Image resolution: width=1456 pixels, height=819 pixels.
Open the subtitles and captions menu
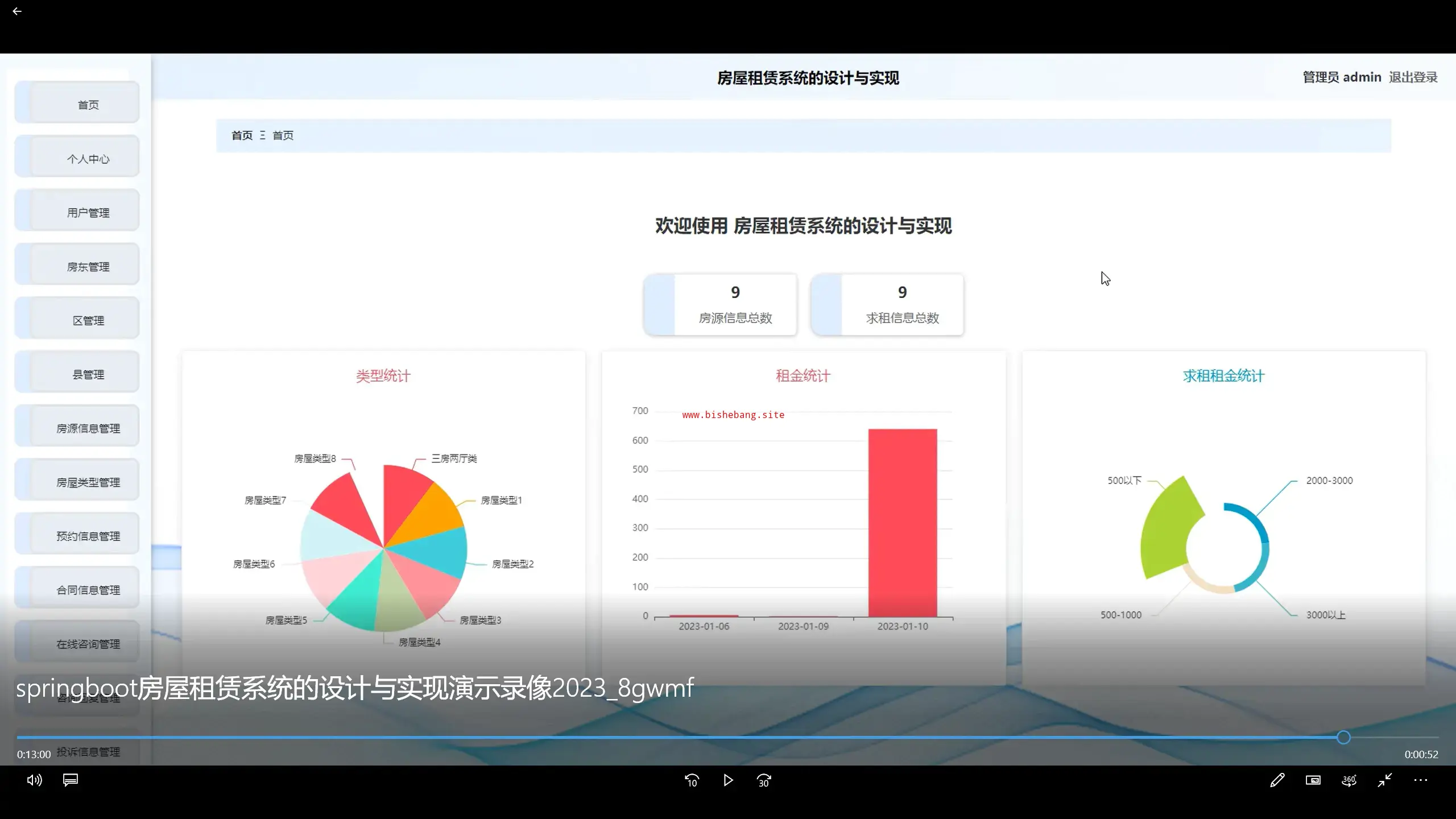71,780
